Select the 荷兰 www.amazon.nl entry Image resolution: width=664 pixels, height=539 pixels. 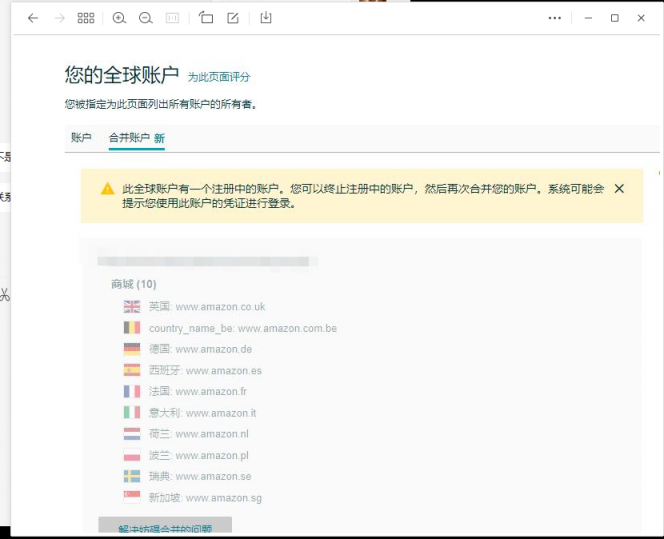tap(186, 434)
